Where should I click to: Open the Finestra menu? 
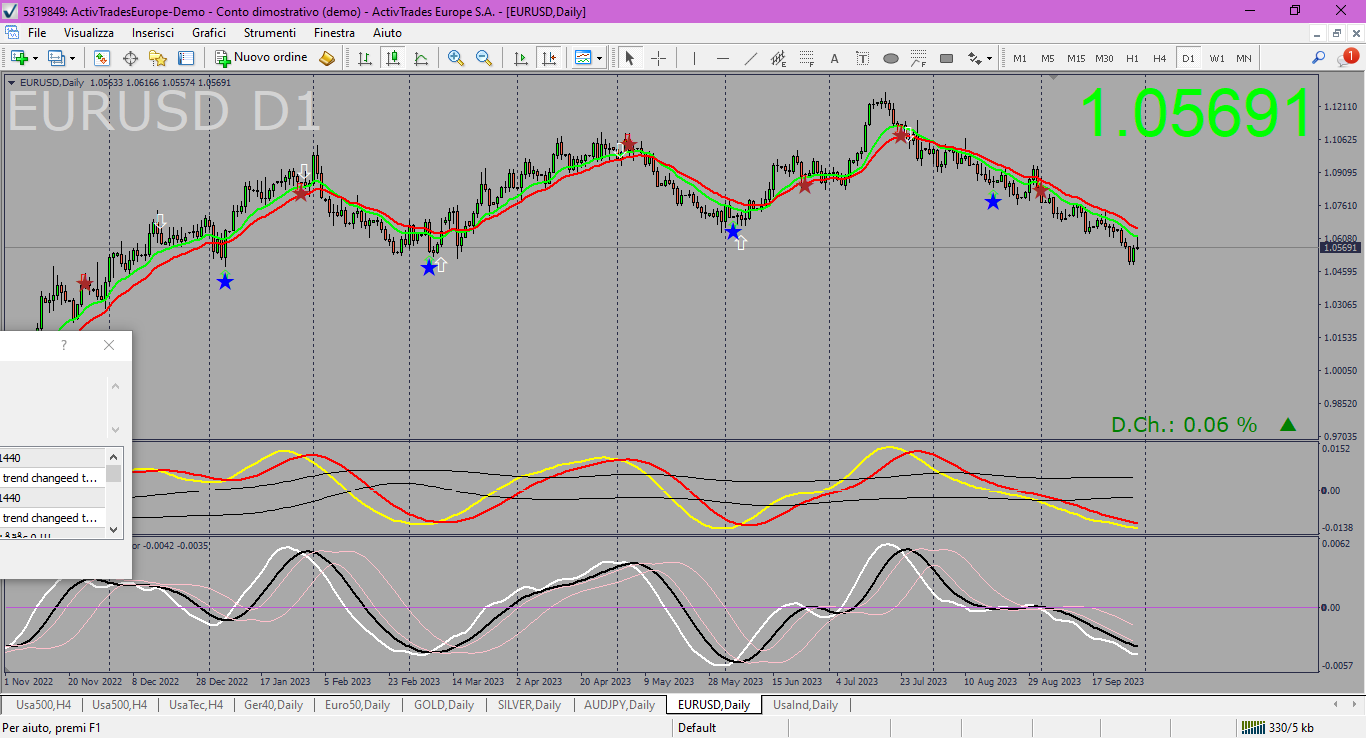[334, 33]
